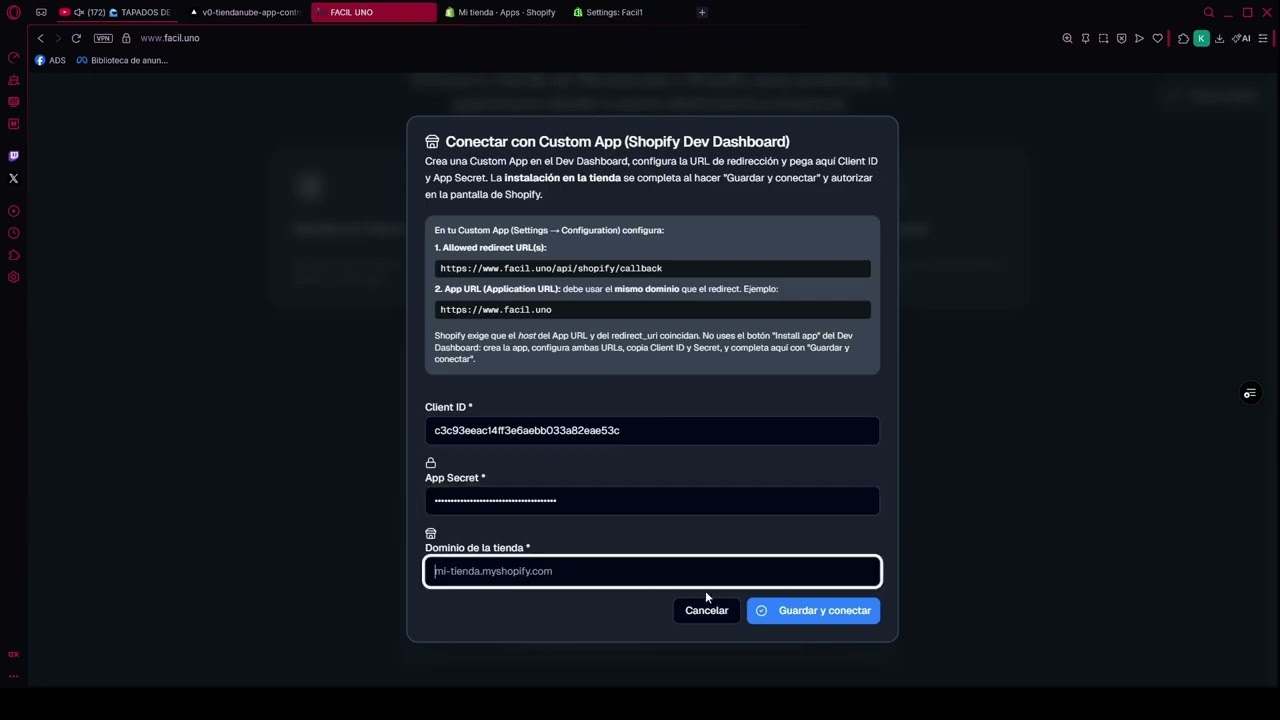
Task: Open the player icon in sidebar
Action: 13,211
